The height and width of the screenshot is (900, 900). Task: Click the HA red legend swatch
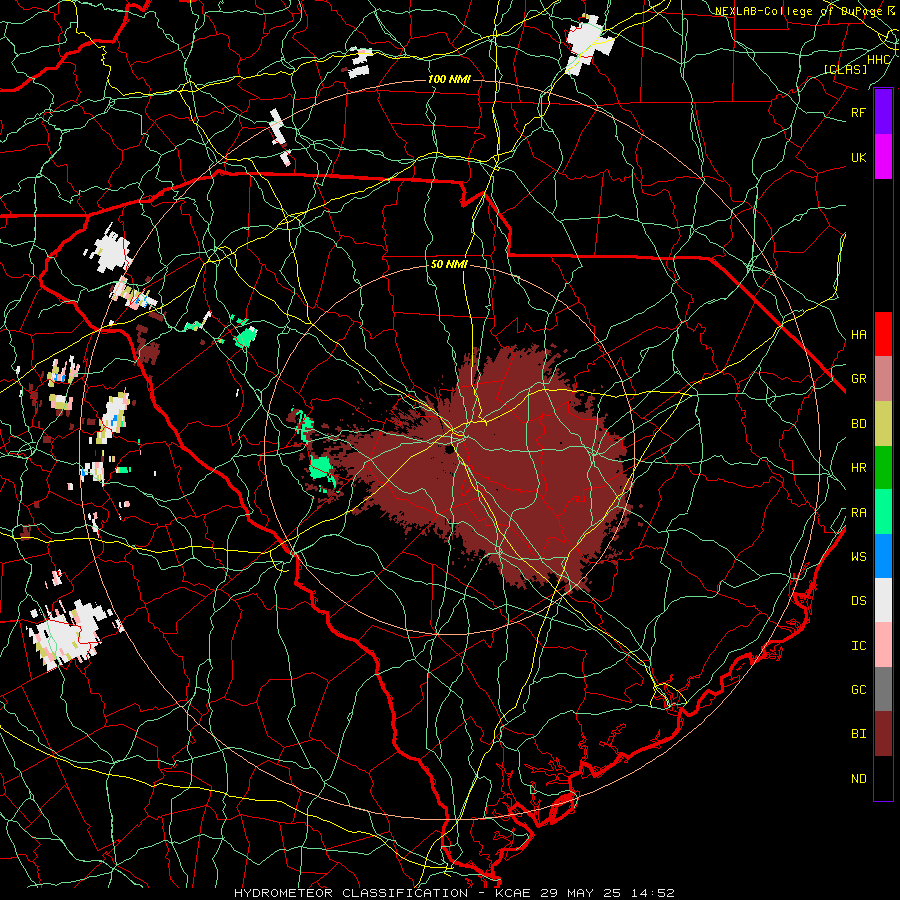[x=883, y=334]
